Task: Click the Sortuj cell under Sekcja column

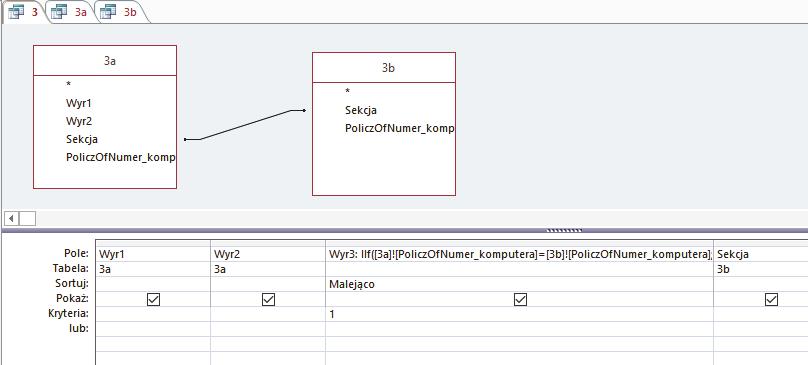Action: pyautogui.click(x=761, y=284)
